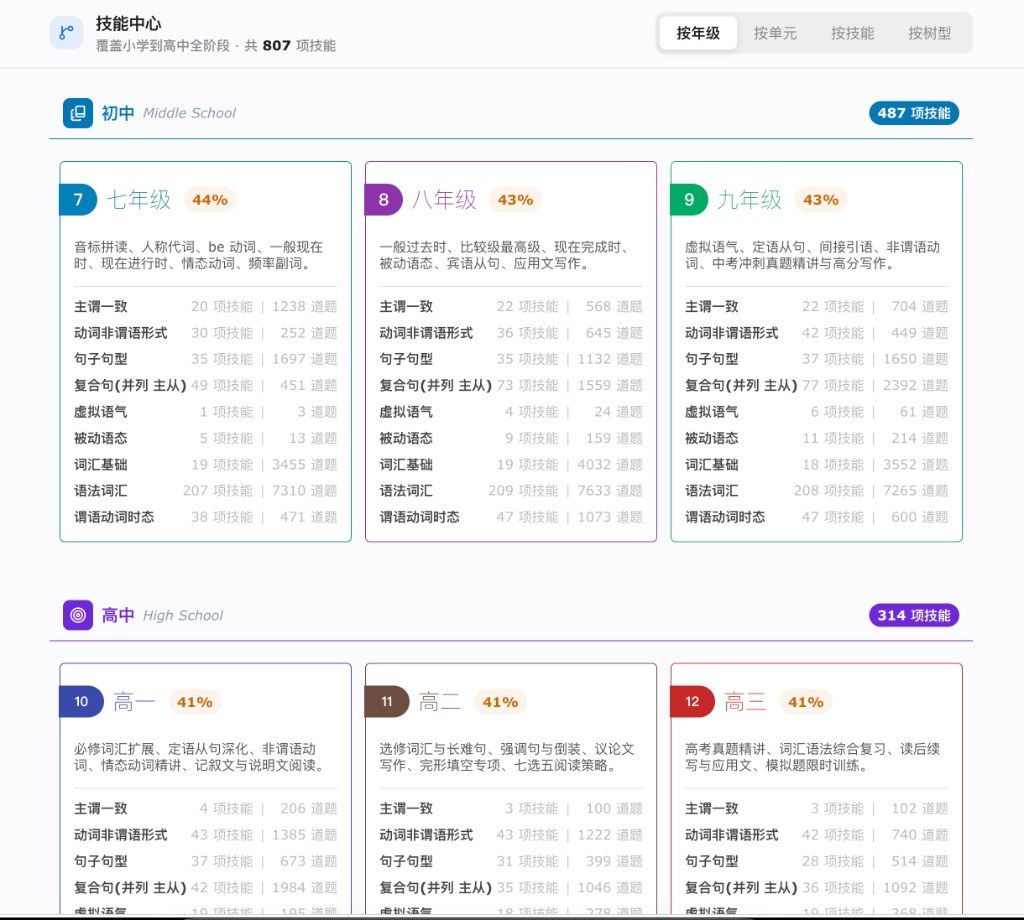
Task: Click the High School target icon
Action: pos(78,615)
